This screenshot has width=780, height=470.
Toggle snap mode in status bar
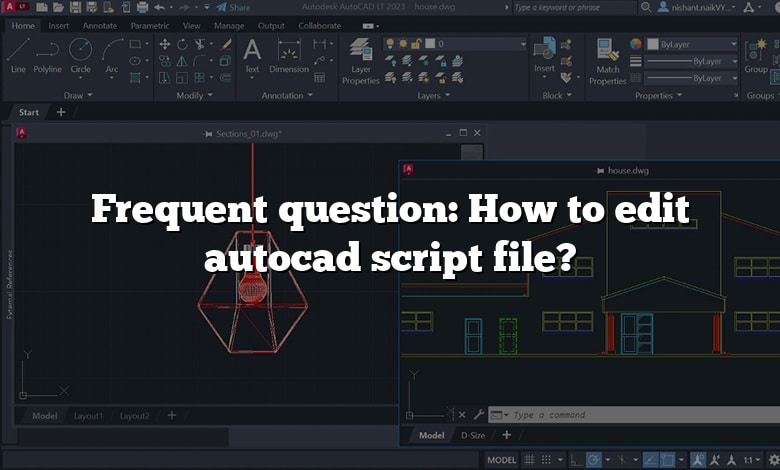tap(546, 460)
